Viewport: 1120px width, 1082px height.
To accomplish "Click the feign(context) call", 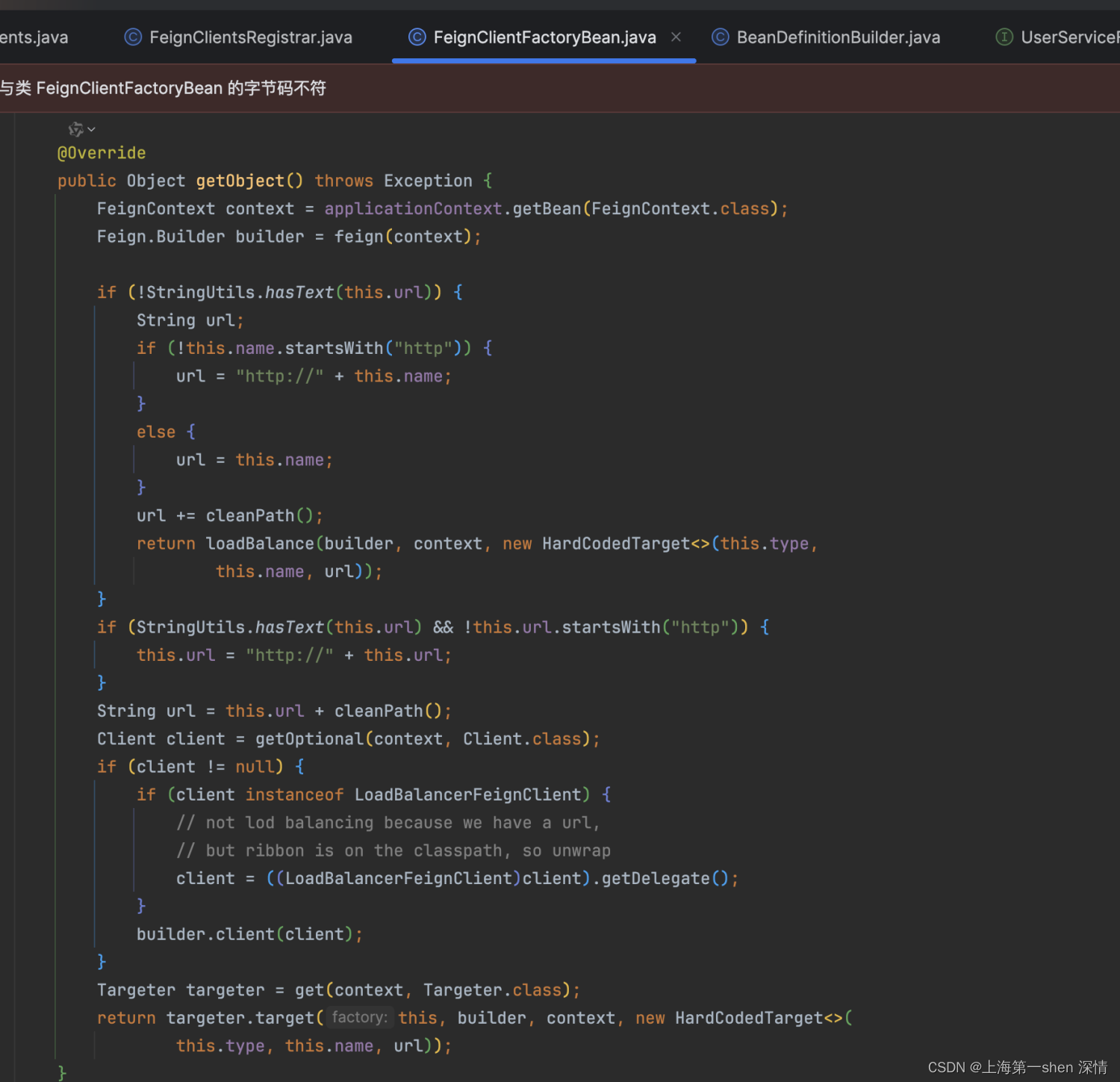I will (x=403, y=237).
